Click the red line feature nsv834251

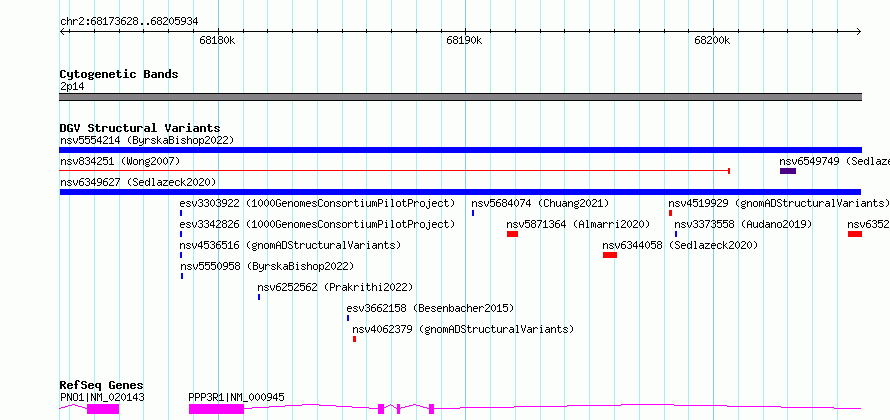click(394, 170)
